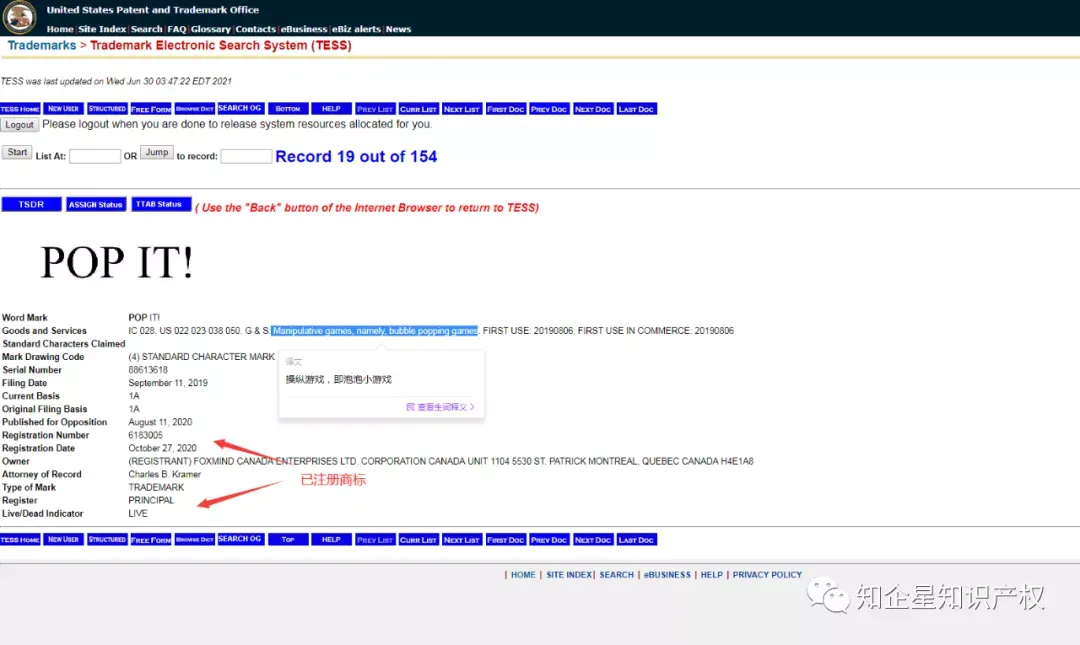Click the upper Free Form button
Screen dimensions: 1080x645
pos(151,109)
